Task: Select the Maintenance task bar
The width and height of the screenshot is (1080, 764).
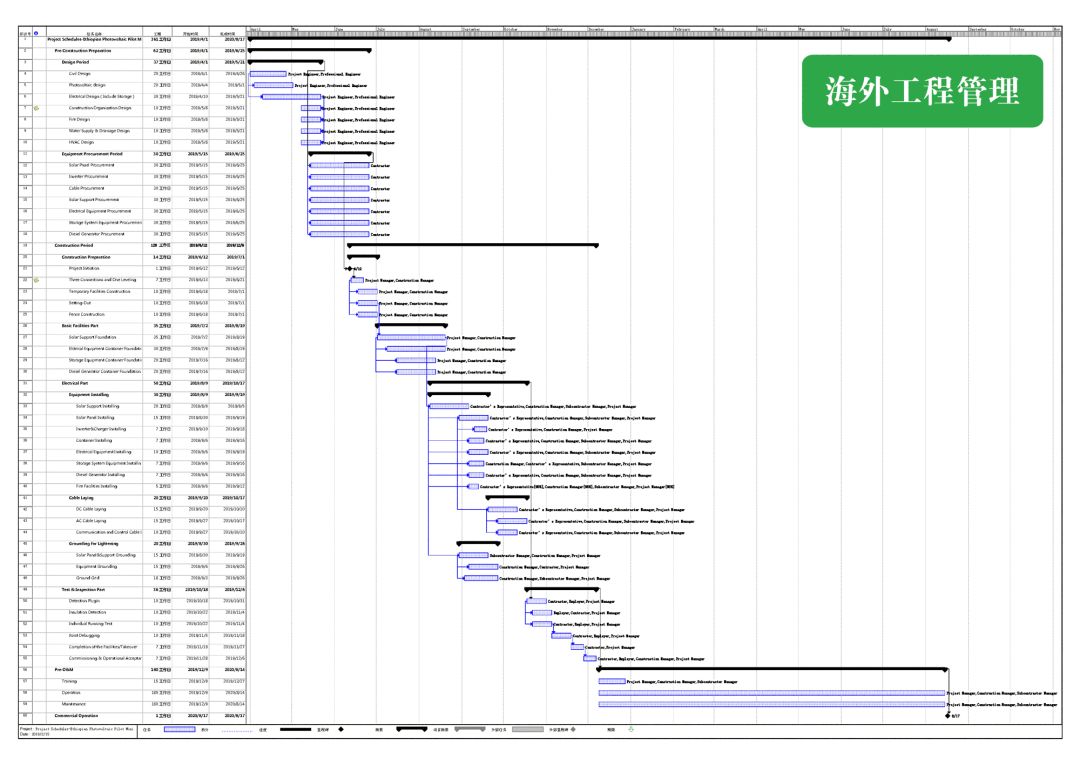Action: pos(771,705)
